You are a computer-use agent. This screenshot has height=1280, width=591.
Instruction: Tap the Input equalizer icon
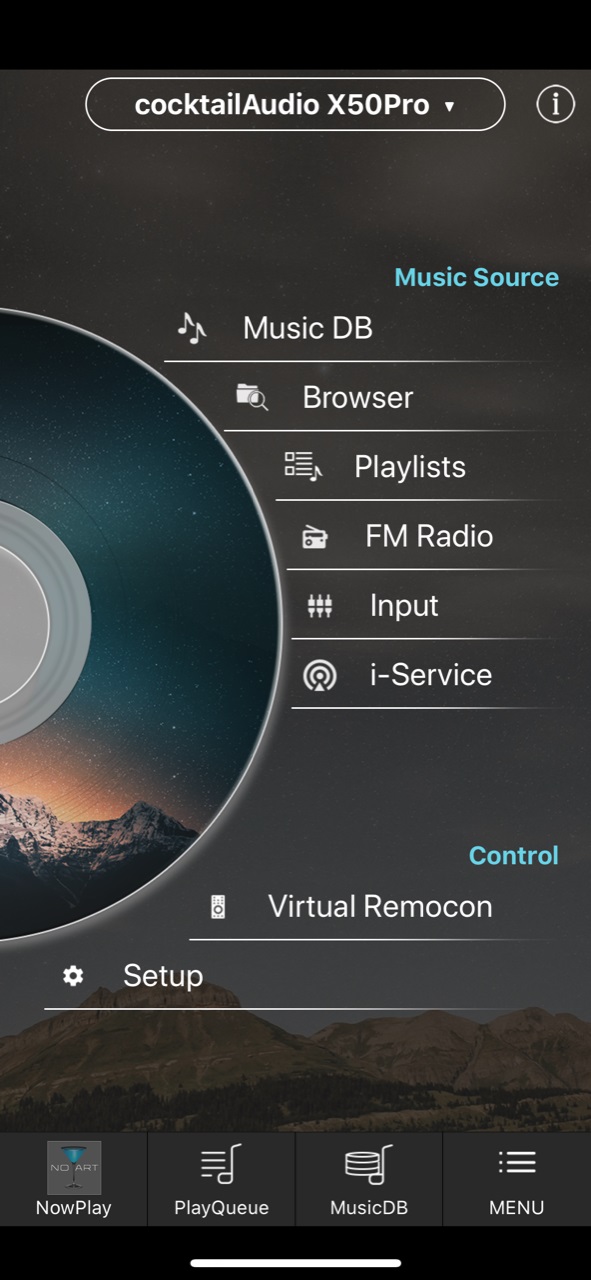pyautogui.click(x=319, y=606)
